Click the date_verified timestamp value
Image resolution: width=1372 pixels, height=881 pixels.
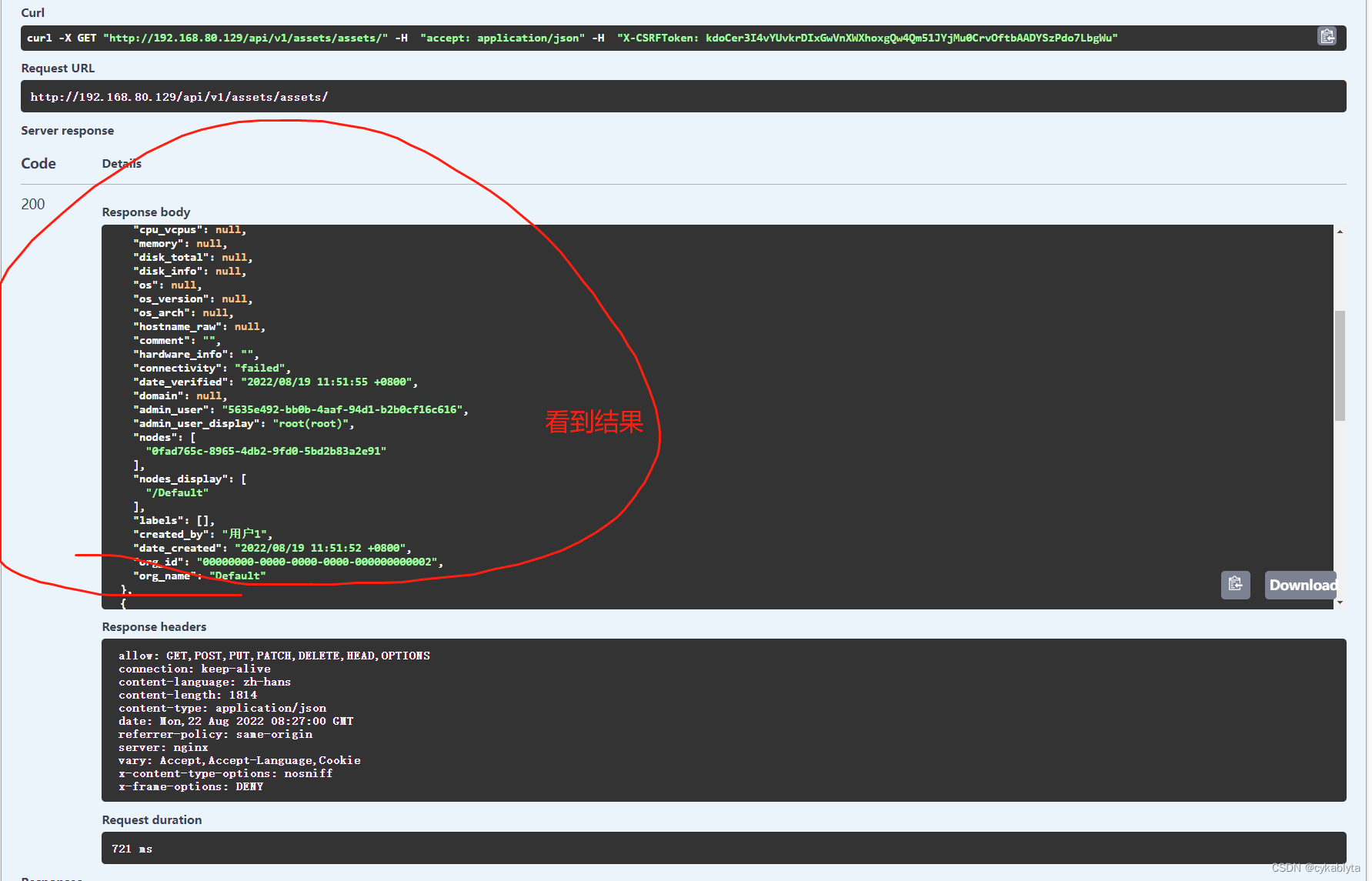329,382
